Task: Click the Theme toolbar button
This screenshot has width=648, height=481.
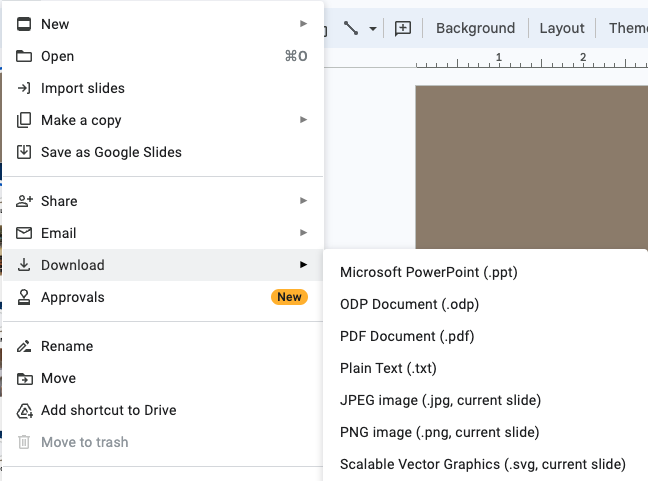Action: 627,28
